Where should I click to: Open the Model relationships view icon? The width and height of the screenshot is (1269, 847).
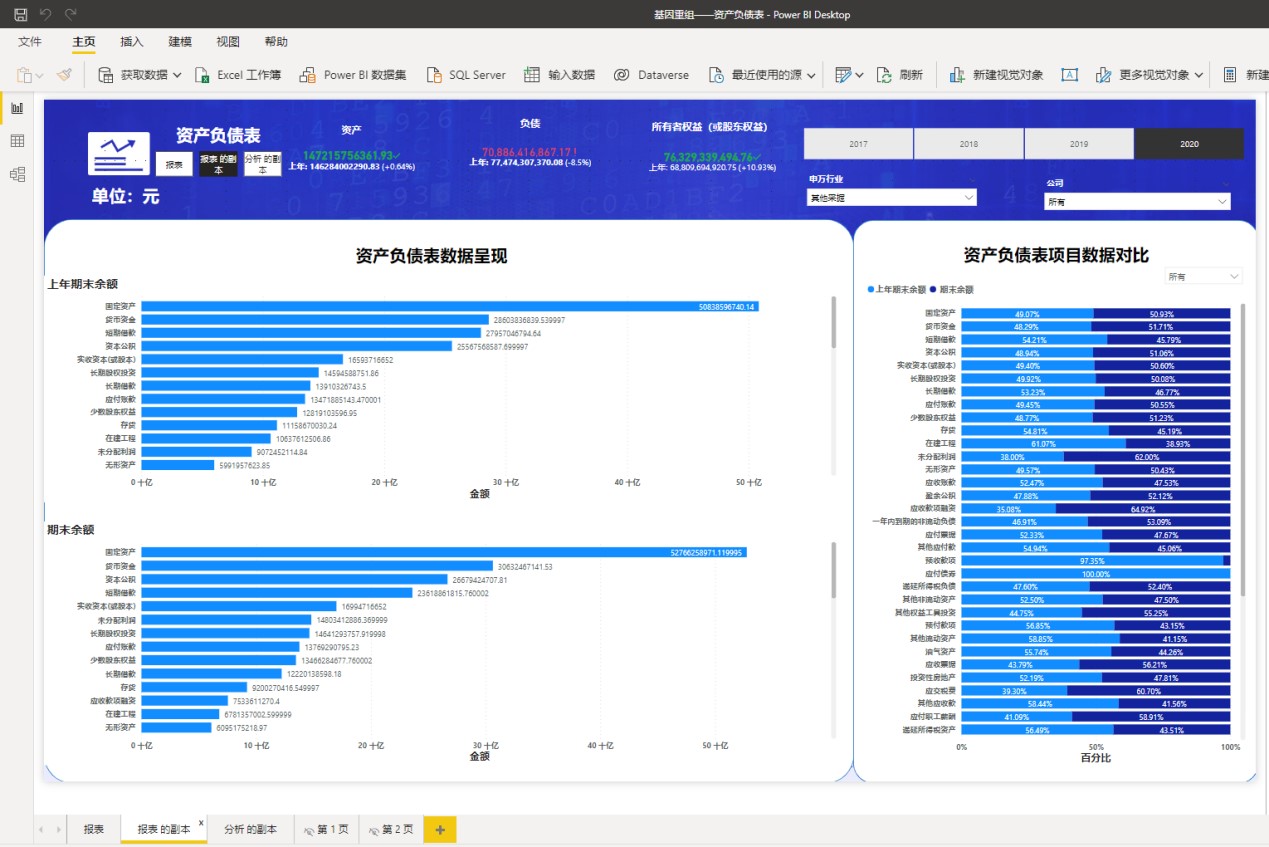17,174
